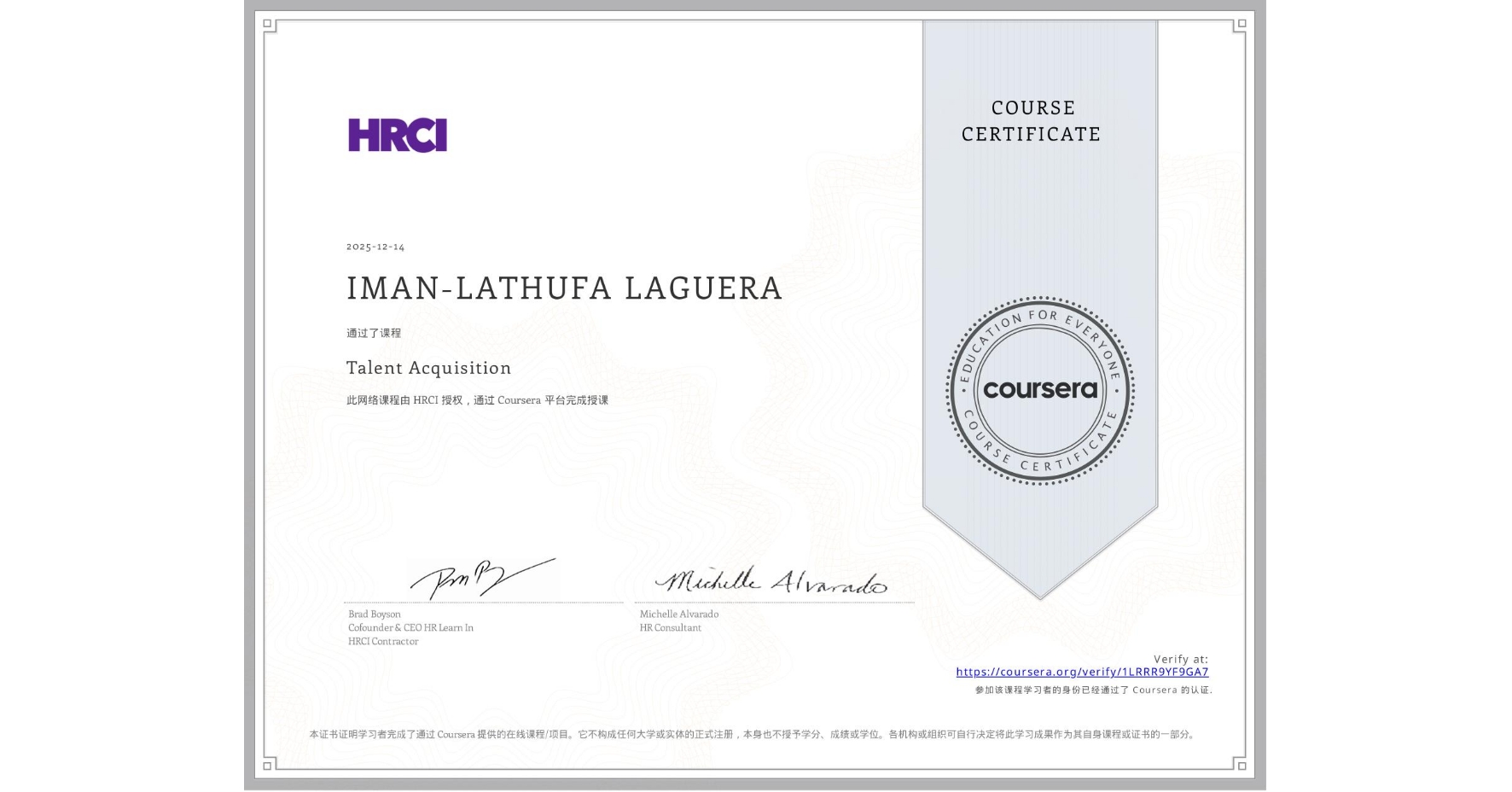Click the printed name Brad Boyson
1512x792 pixels.
(x=375, y=614)
